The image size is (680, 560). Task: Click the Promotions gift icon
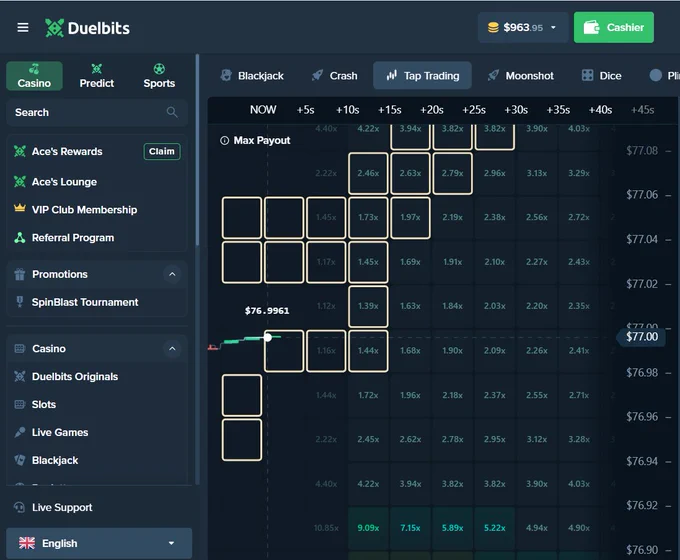(20, 274)
